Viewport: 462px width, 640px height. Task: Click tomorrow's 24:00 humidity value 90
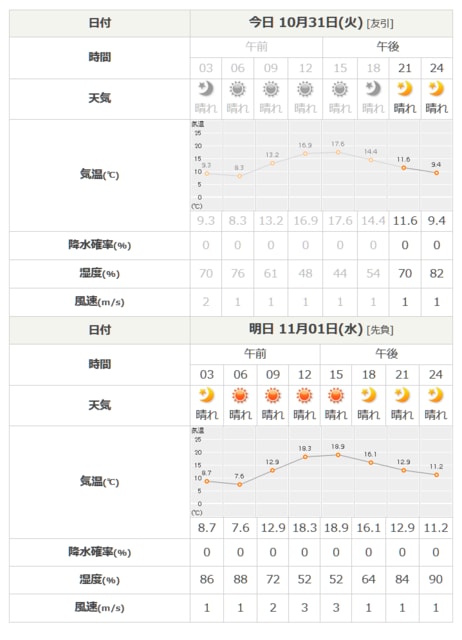coord(435,579)
